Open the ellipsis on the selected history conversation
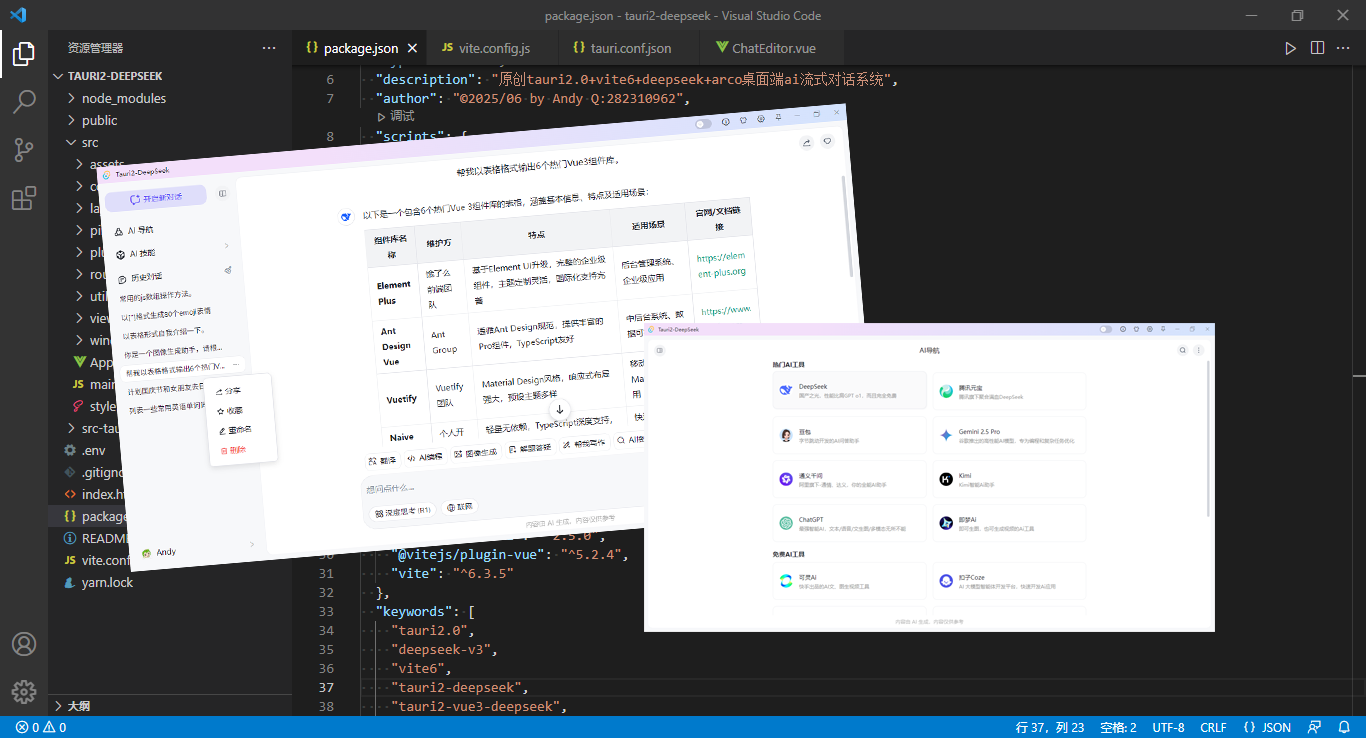Viewport: 1366px width, 738px height. point(235,365)
